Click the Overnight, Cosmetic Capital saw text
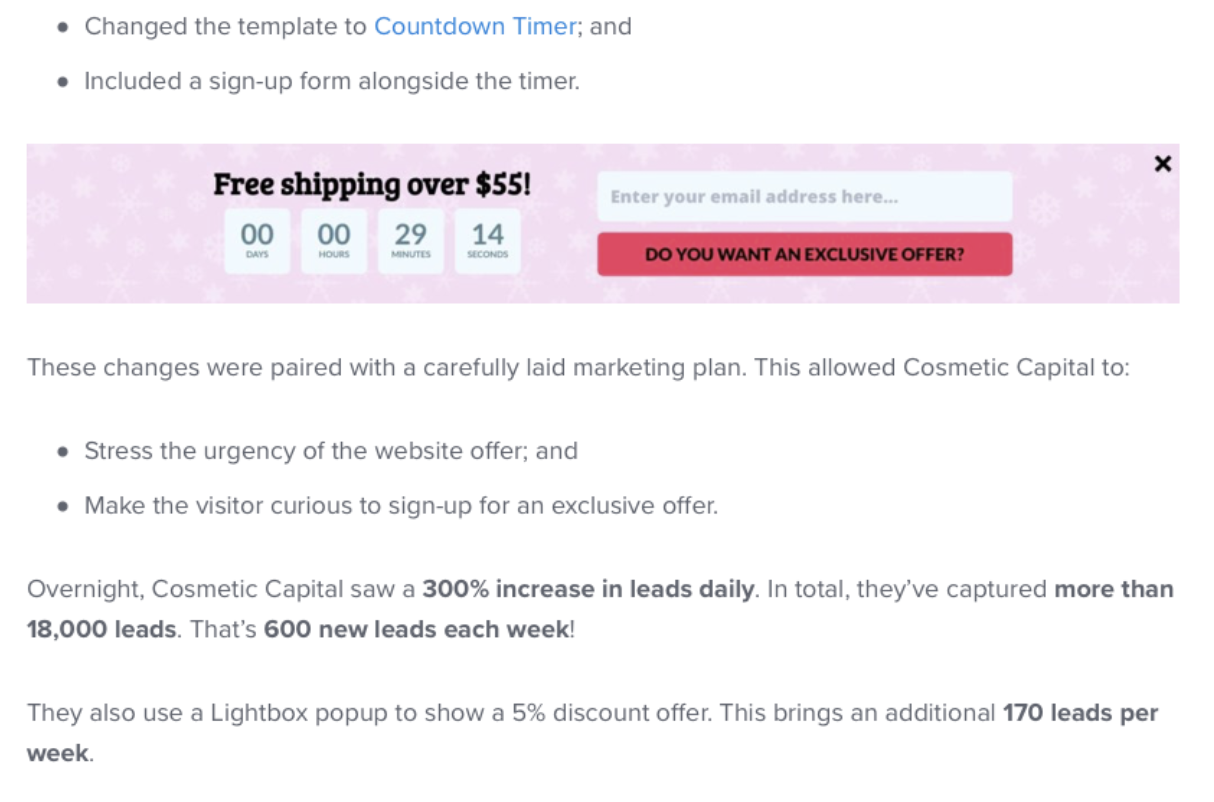The image size is (1214, 802). tap(221, 589)
